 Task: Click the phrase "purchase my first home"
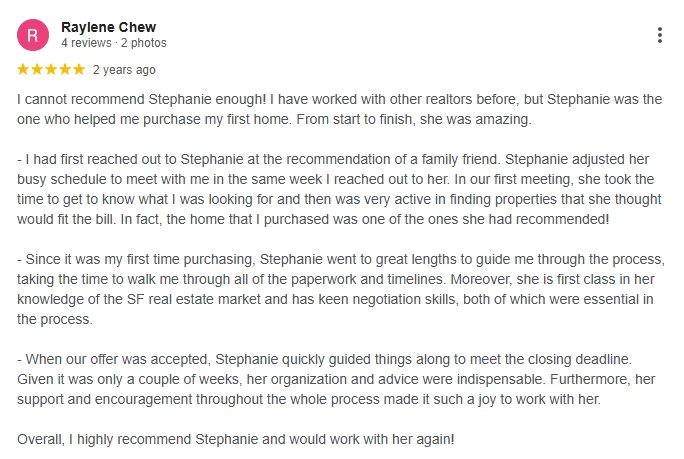click(x=217, y=120)
